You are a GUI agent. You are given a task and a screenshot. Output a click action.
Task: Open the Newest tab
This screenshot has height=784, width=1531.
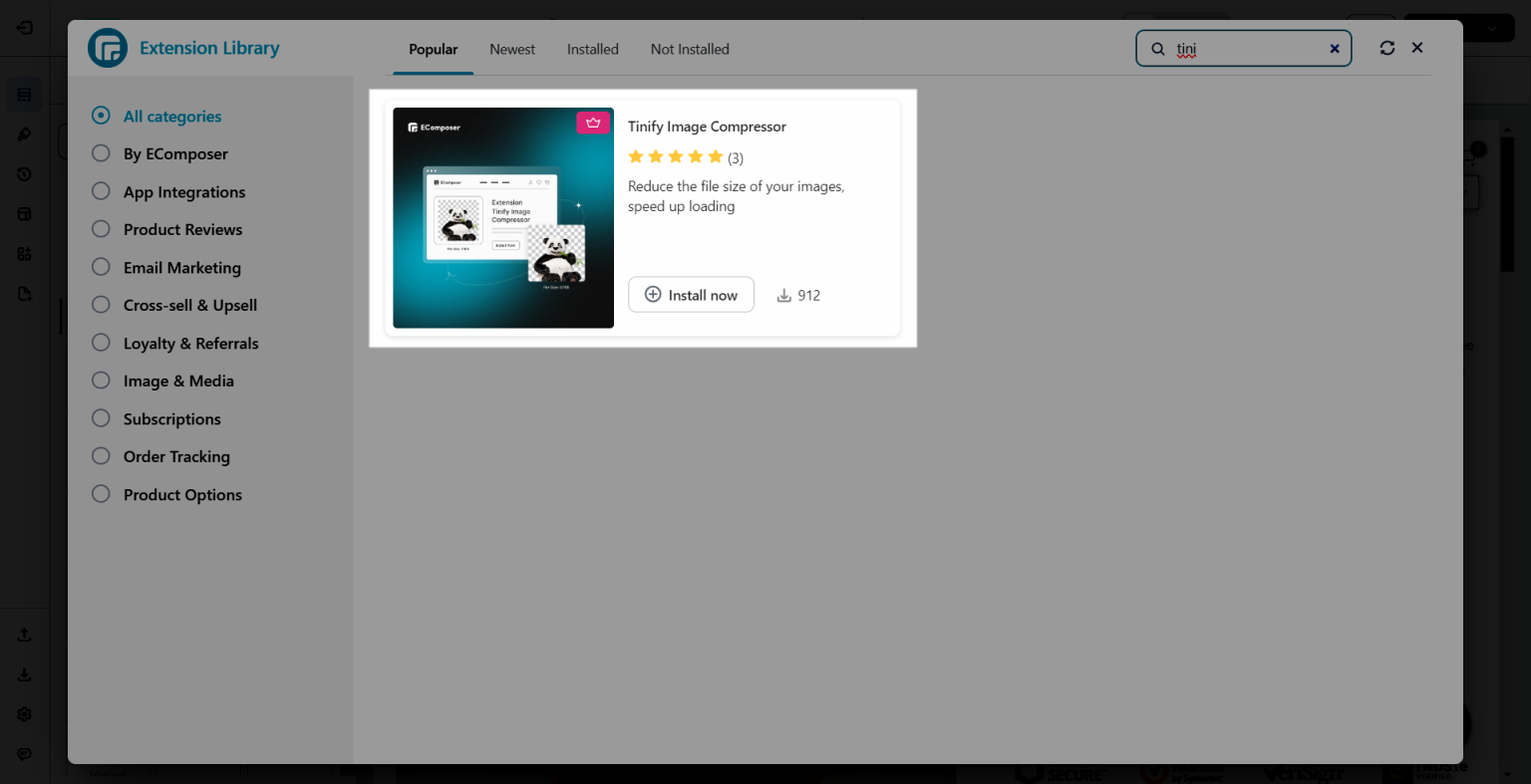tap(511, 49)
